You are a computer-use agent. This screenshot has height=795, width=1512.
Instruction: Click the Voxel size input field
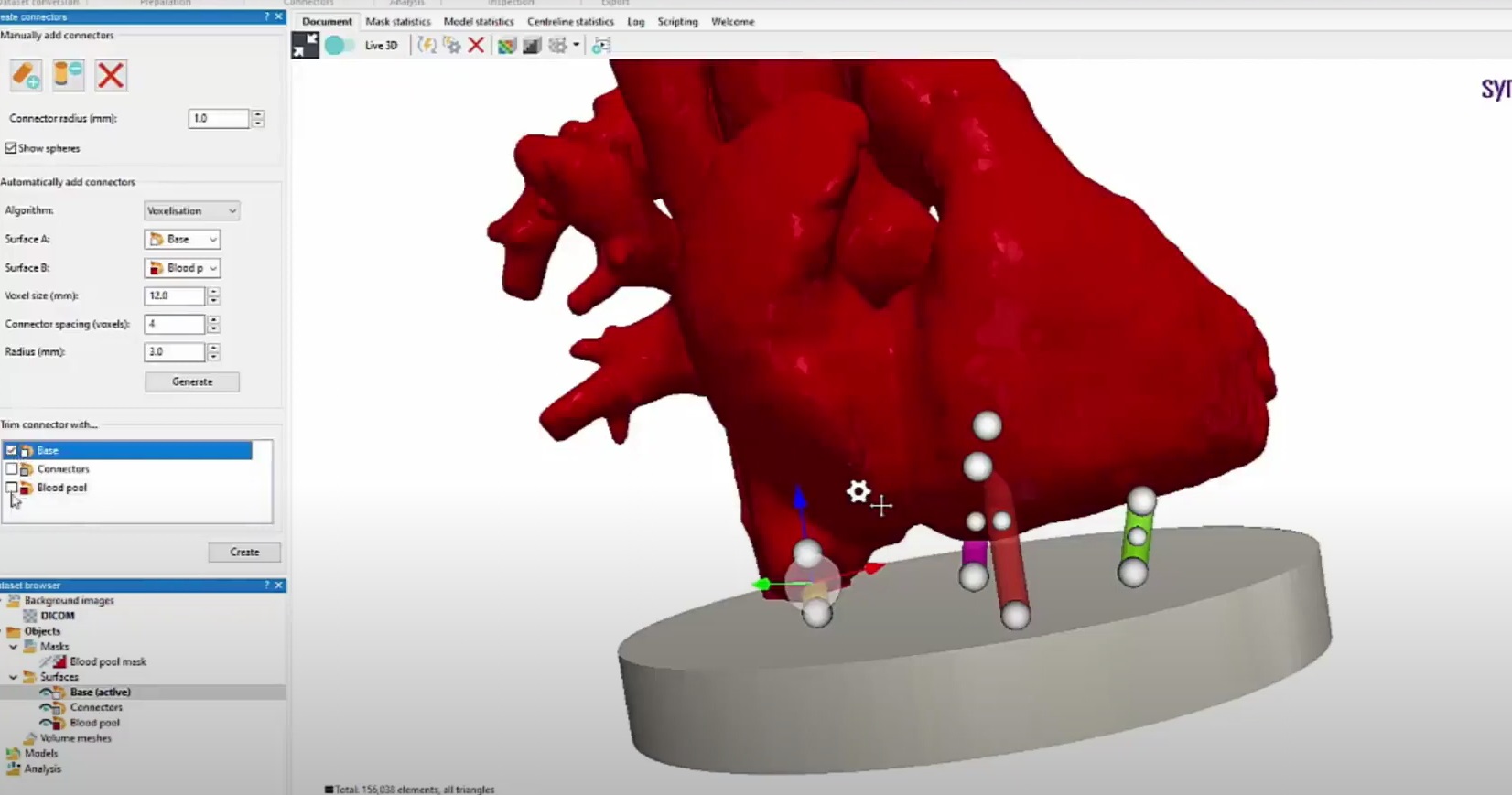[174, 295]
